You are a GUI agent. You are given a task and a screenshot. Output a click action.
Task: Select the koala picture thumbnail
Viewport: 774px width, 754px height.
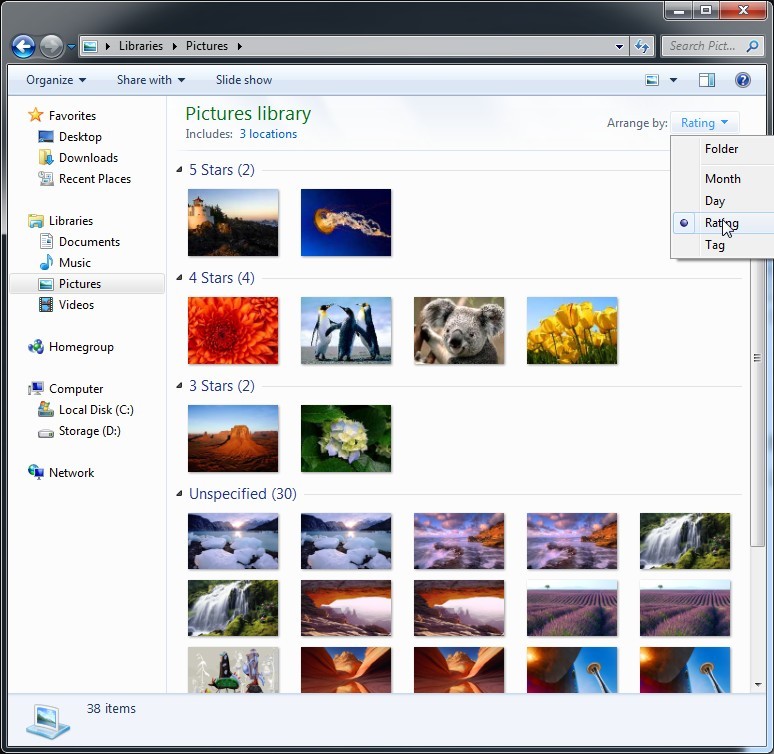click(459, 331)
